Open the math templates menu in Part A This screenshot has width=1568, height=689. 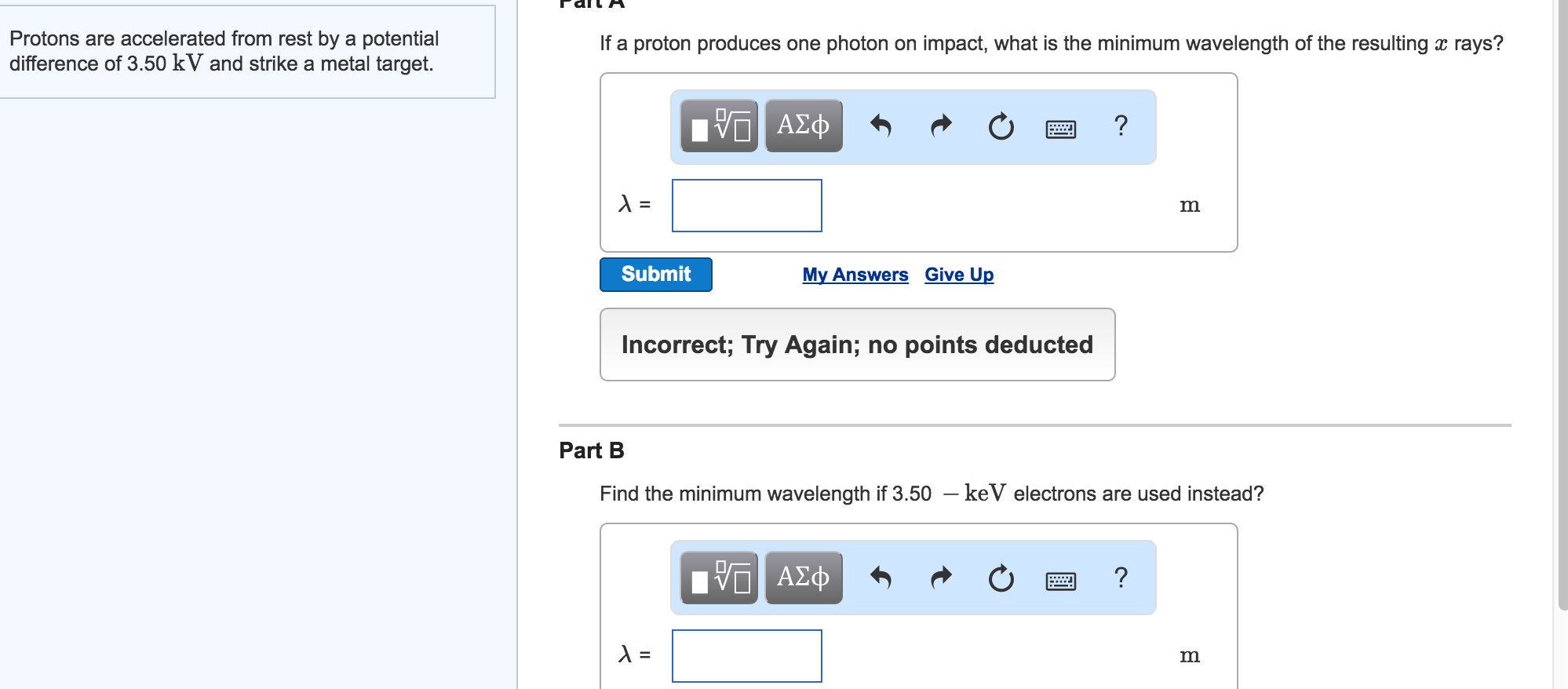coord(719,126)
